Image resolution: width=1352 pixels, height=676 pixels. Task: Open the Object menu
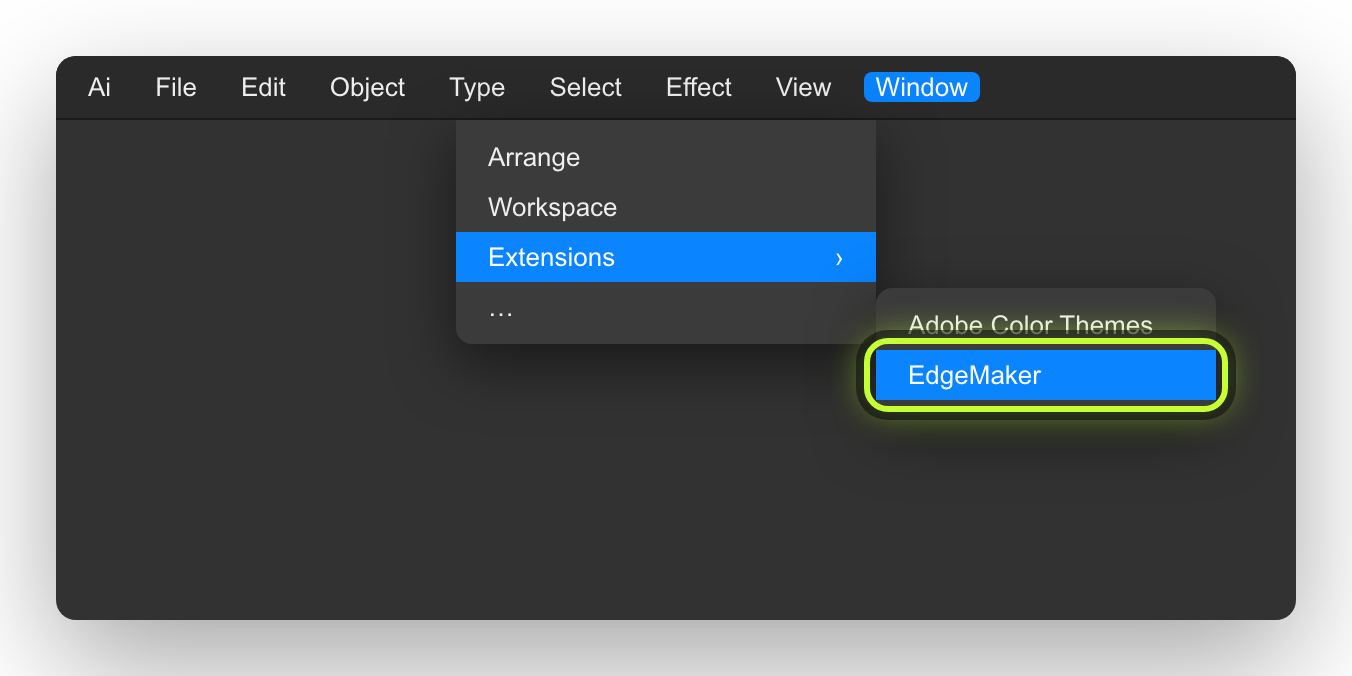(368, 87)
